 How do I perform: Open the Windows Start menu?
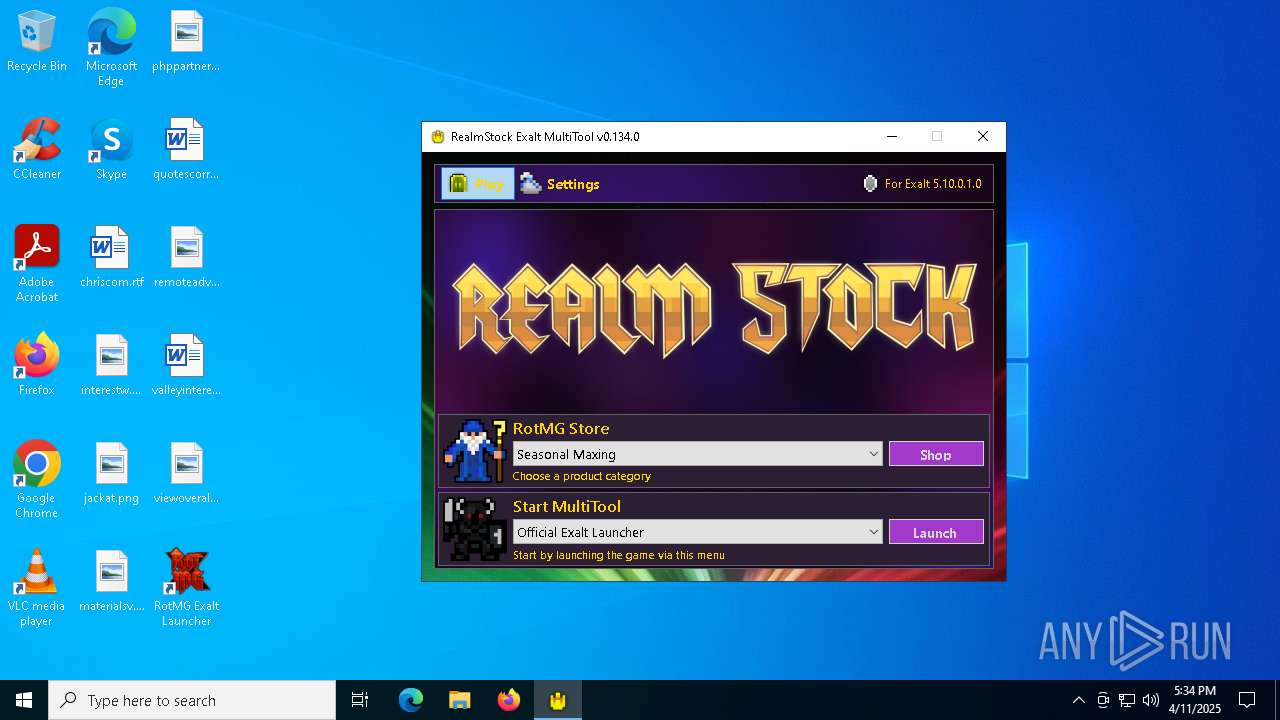click(24, 700)
